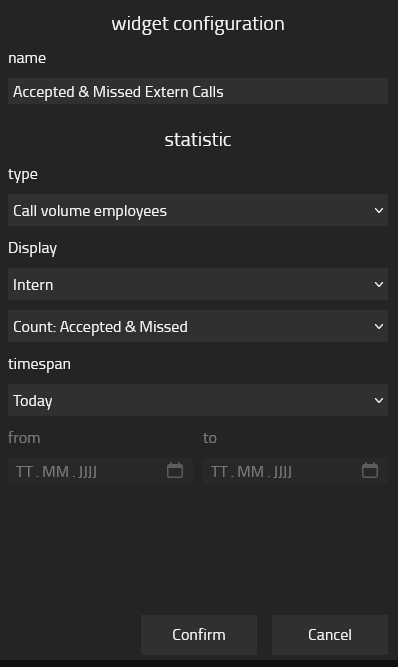This screenshot has width=398, height=667.
Task: Open the calendar picker for to date
Action: (x=370, y=470)
